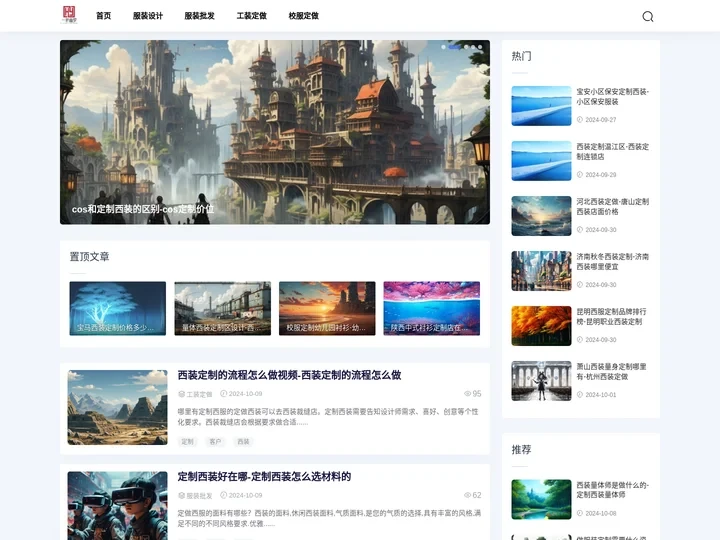Screen dimensions: 720x540
Task: Open hot article 昆明西服定制品牌排行榜
Action: (612, 316)
